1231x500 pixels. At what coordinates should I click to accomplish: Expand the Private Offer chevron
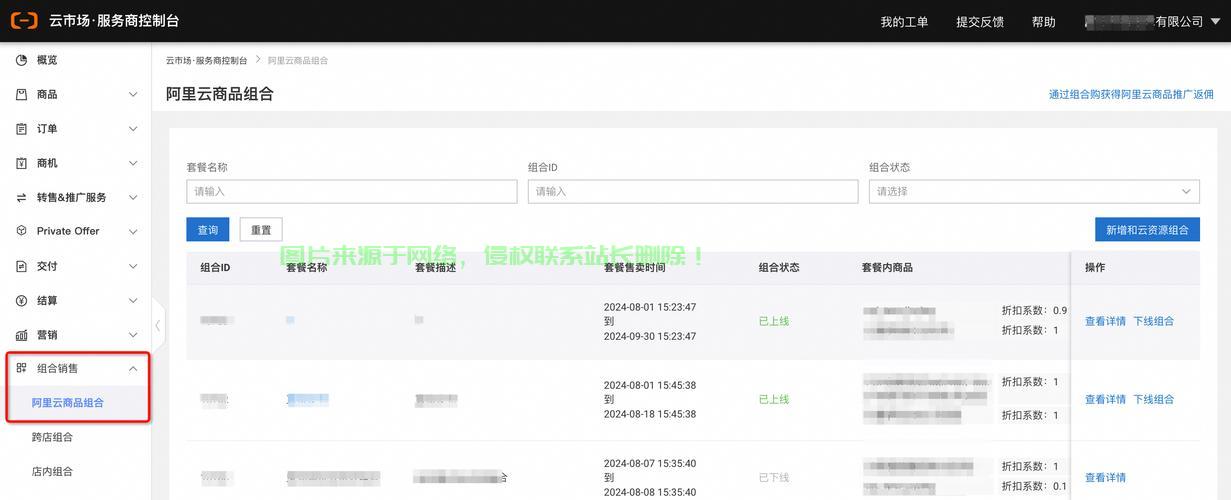(x=133, y=232)
